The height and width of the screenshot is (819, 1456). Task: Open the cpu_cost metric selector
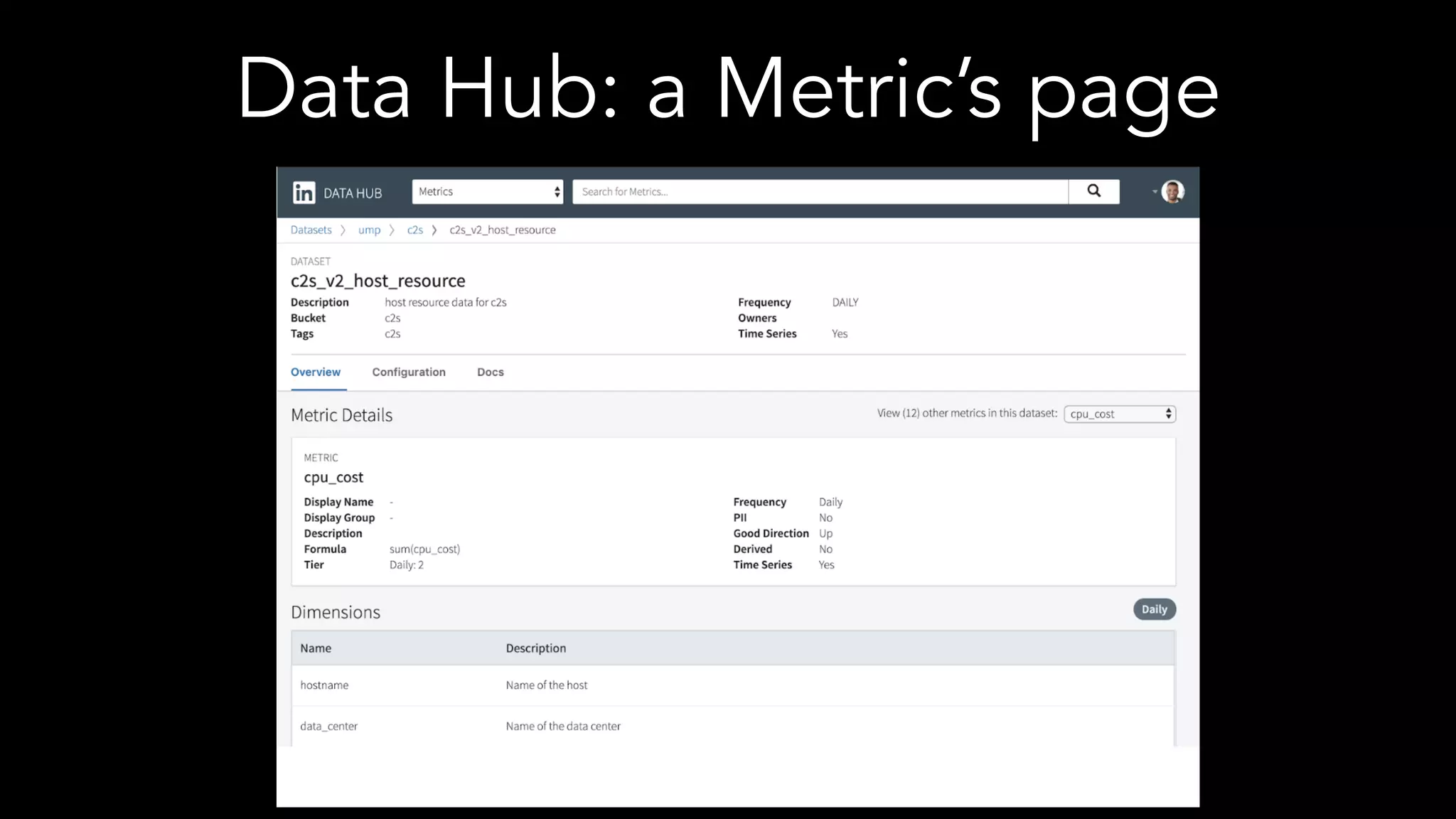tap(1120, 414)
